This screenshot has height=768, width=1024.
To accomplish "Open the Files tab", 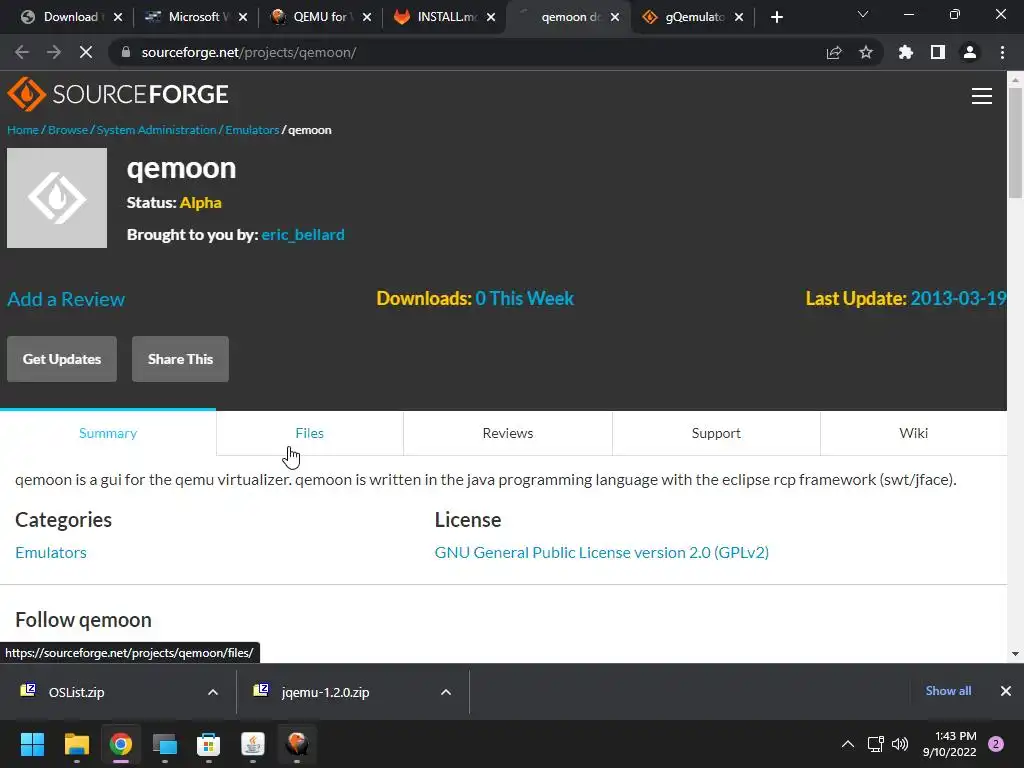I will tap(310, 433).
